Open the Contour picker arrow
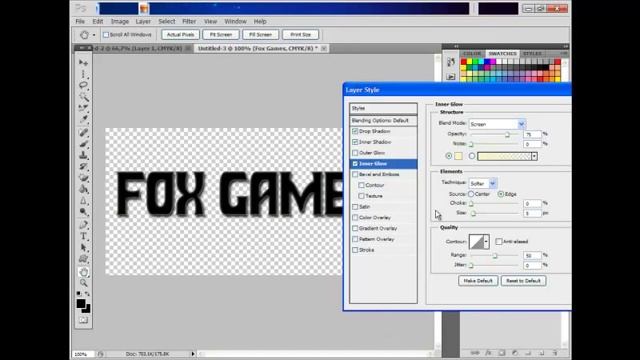 click(x=486, y=242)
